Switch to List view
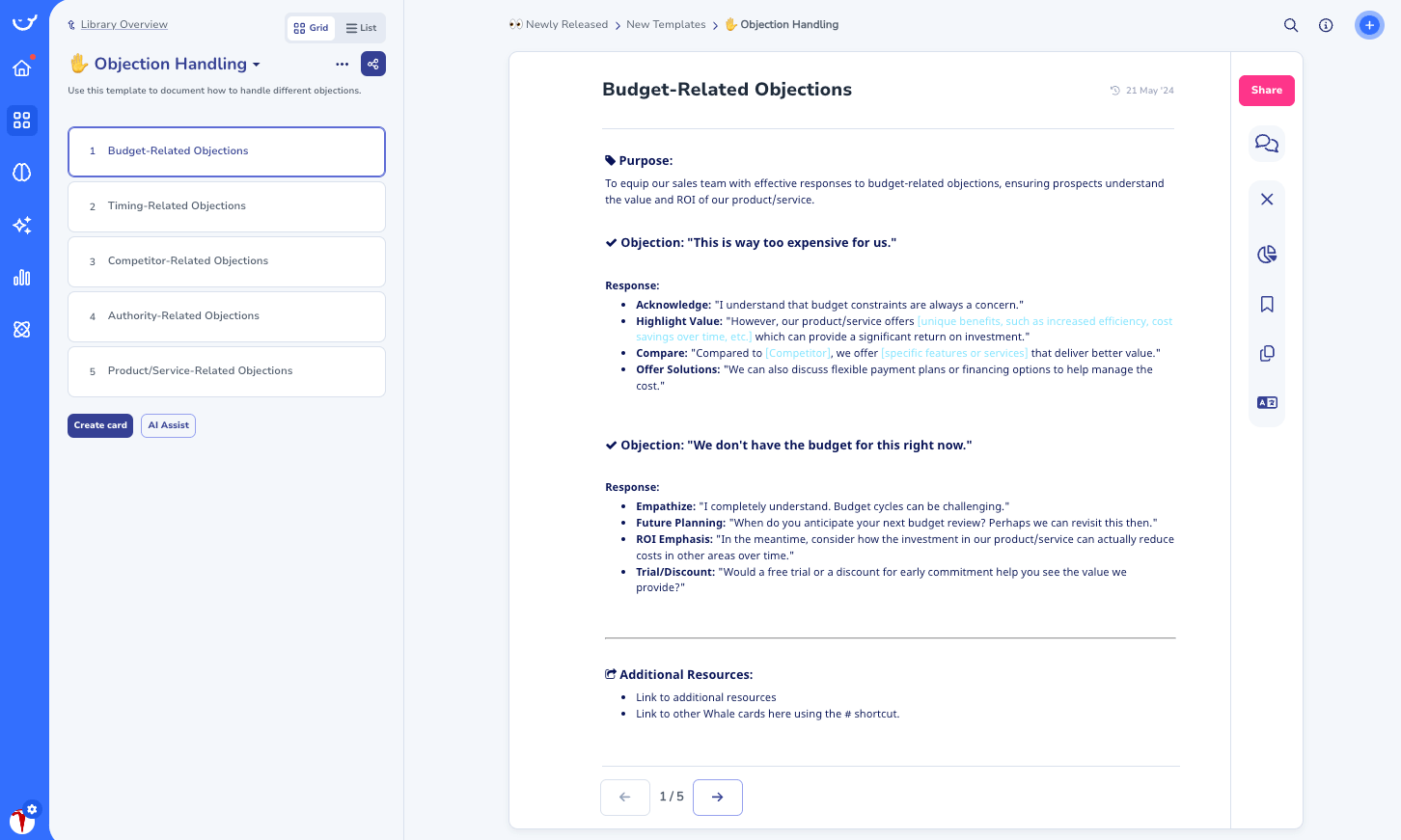The height and width of the screenshot is (840, 1401). point(360,27)
